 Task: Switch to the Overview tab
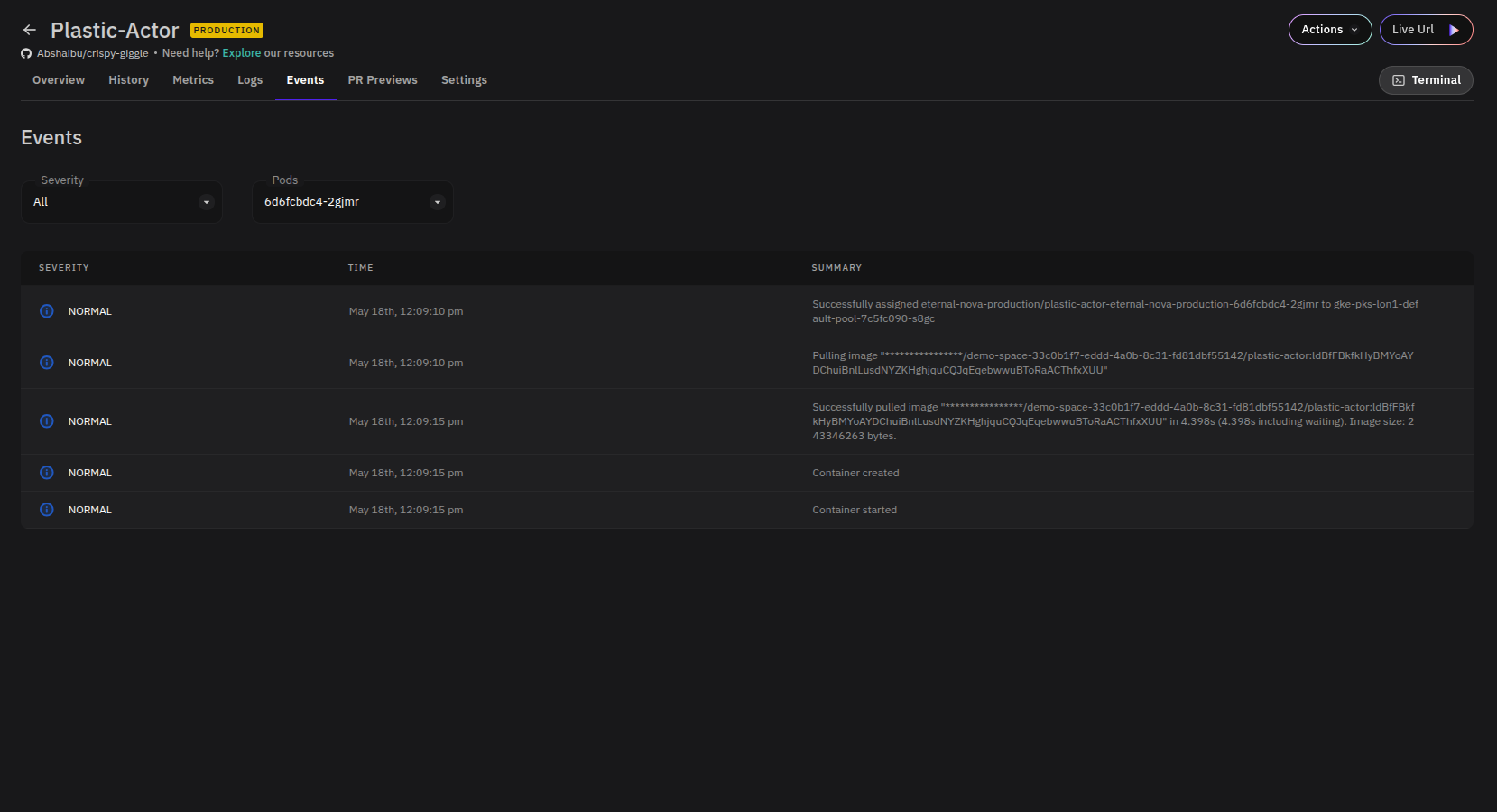click(x=59, y=80)
